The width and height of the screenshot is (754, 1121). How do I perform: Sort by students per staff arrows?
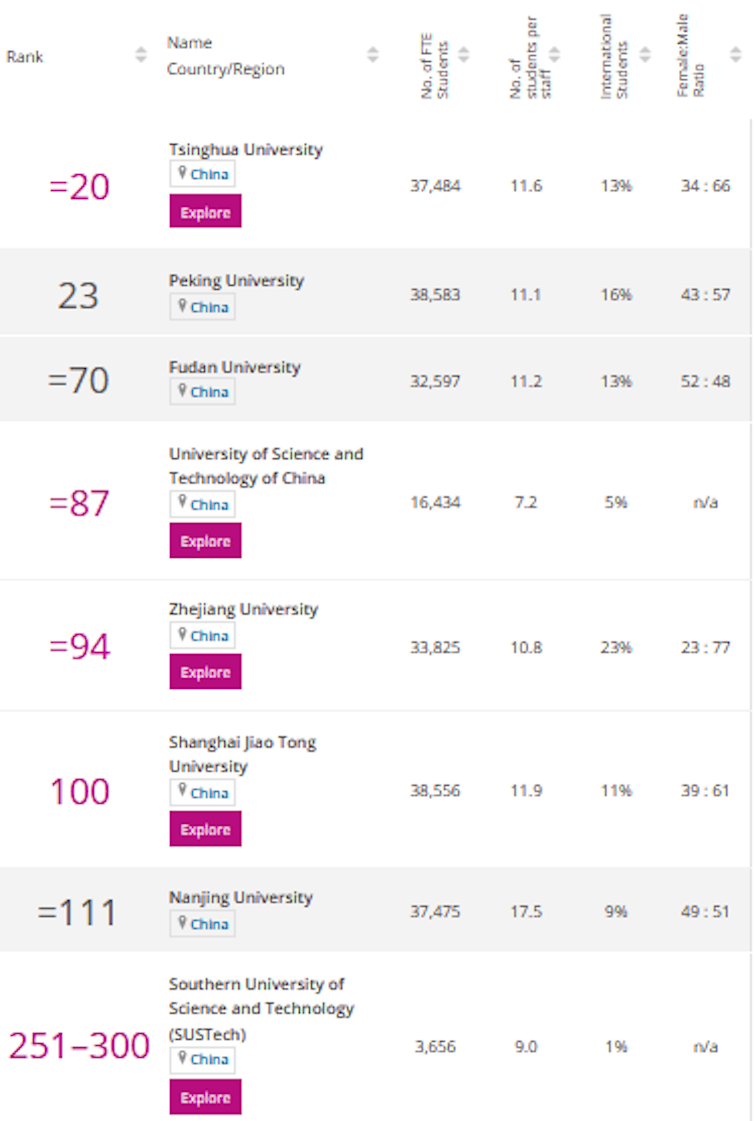tap(554, 54)
